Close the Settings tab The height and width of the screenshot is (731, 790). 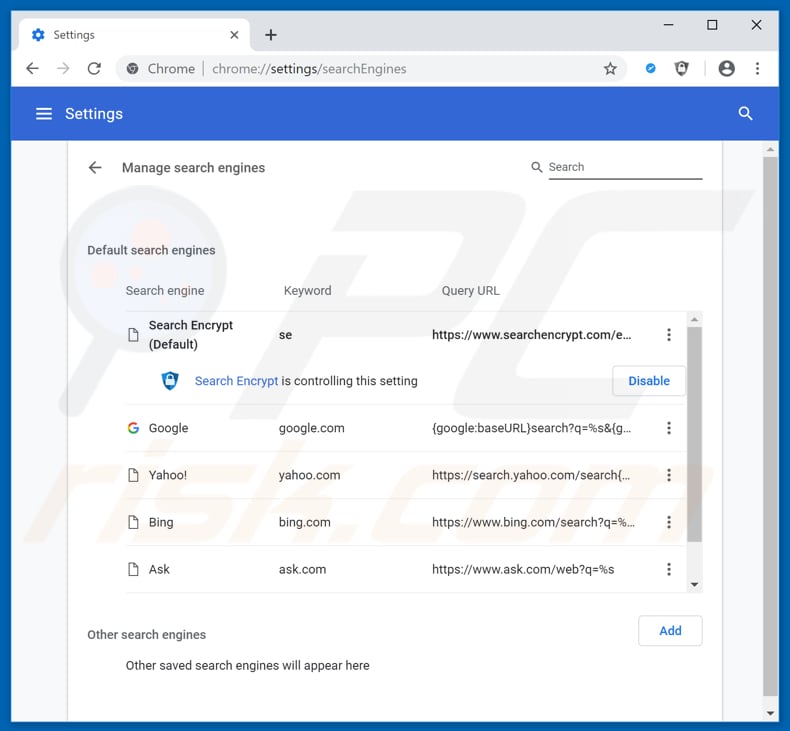click(x=234, y=35)
